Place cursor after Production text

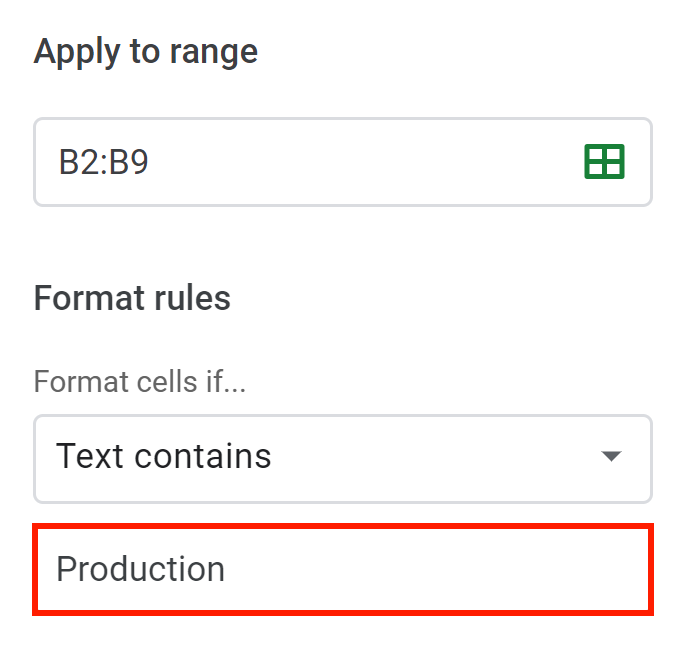[x=227, y=569]
